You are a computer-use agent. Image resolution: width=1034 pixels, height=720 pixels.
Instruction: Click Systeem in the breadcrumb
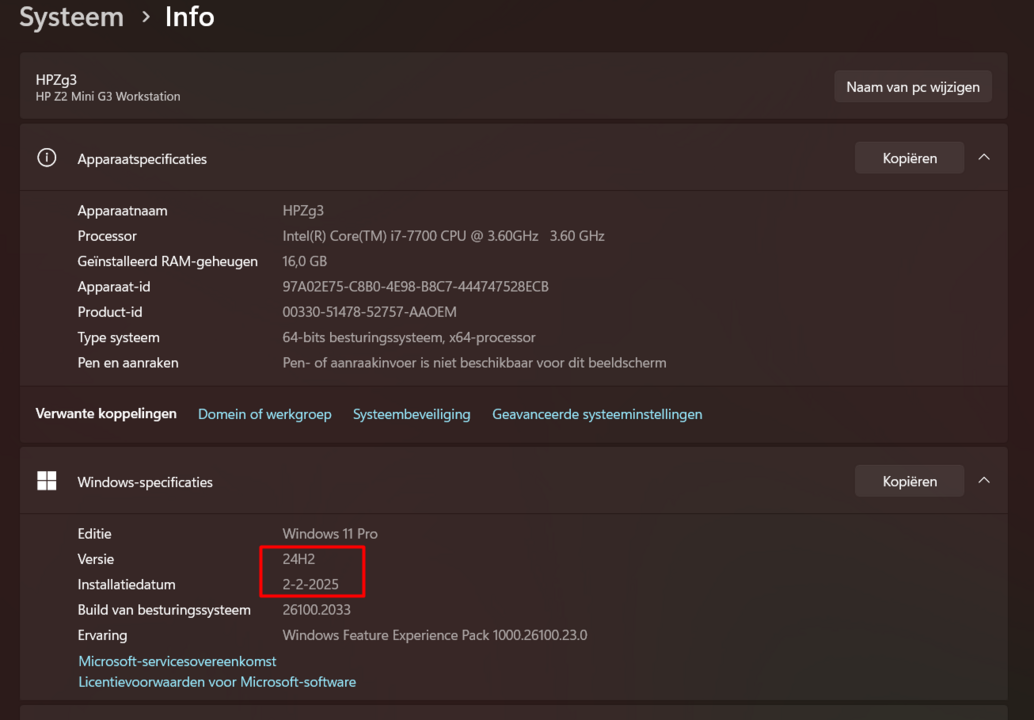pos(71,17)
